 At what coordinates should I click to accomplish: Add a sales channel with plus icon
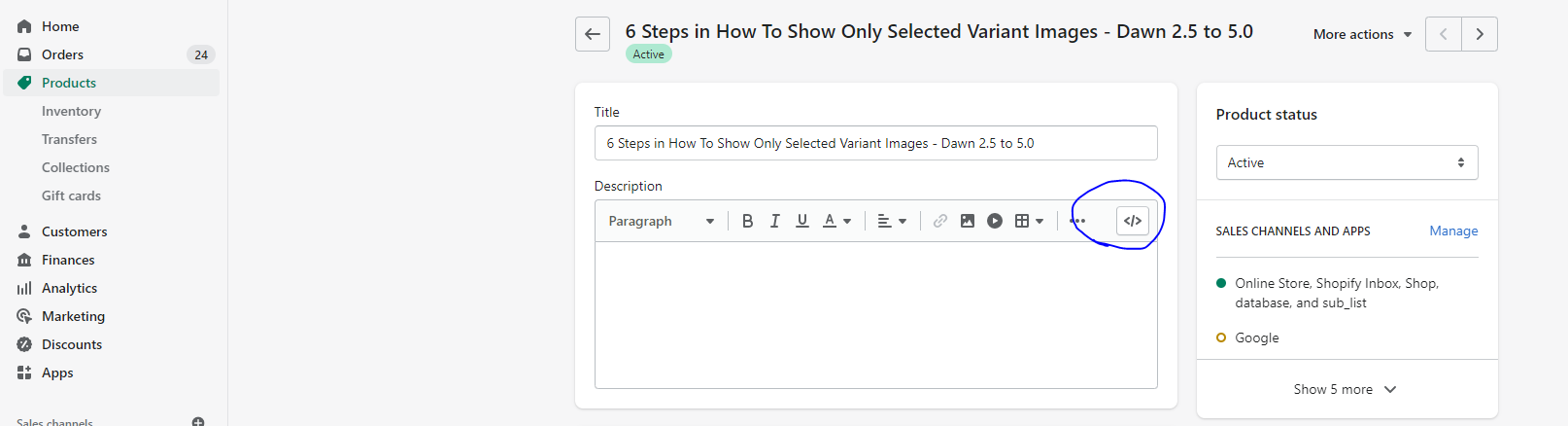click(198, 422)
